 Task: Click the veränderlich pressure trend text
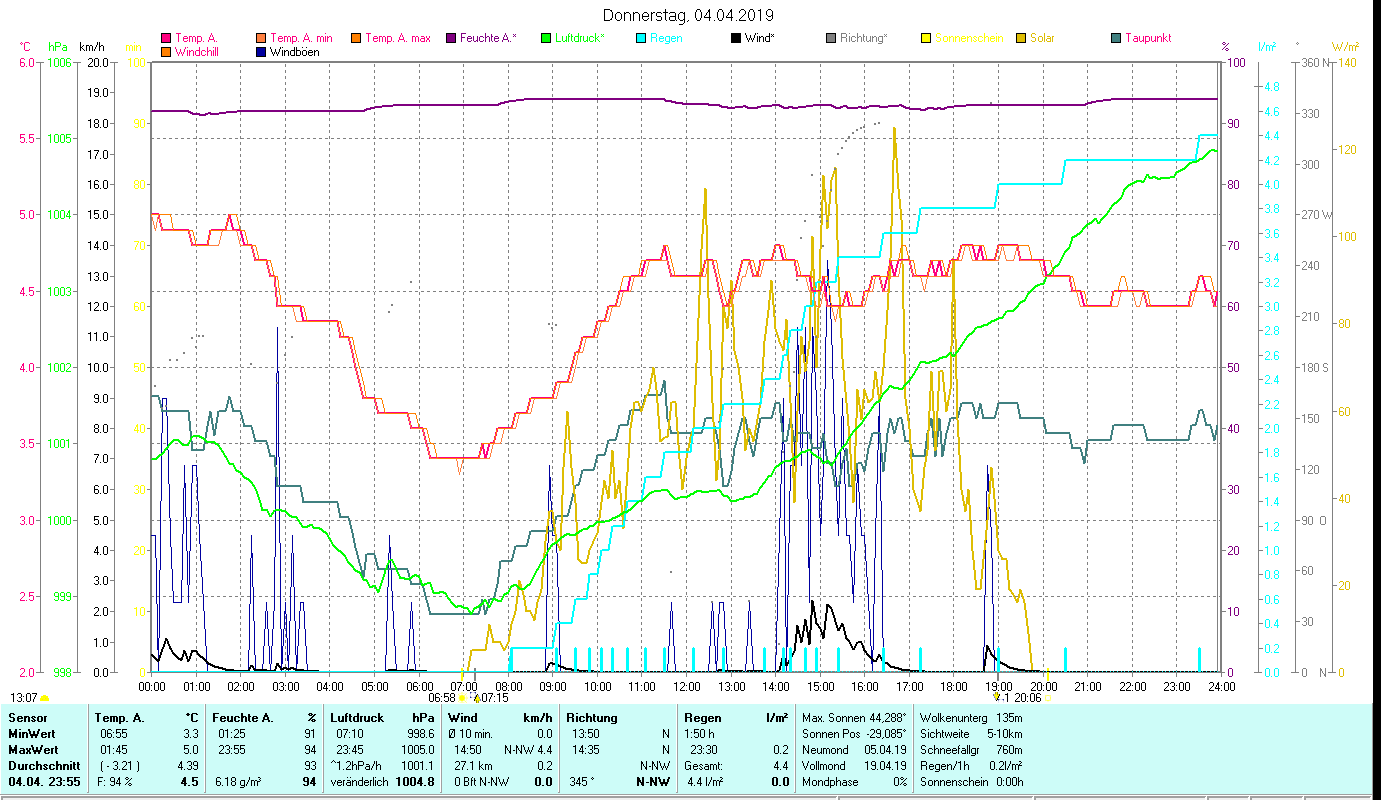coord(359,782)
